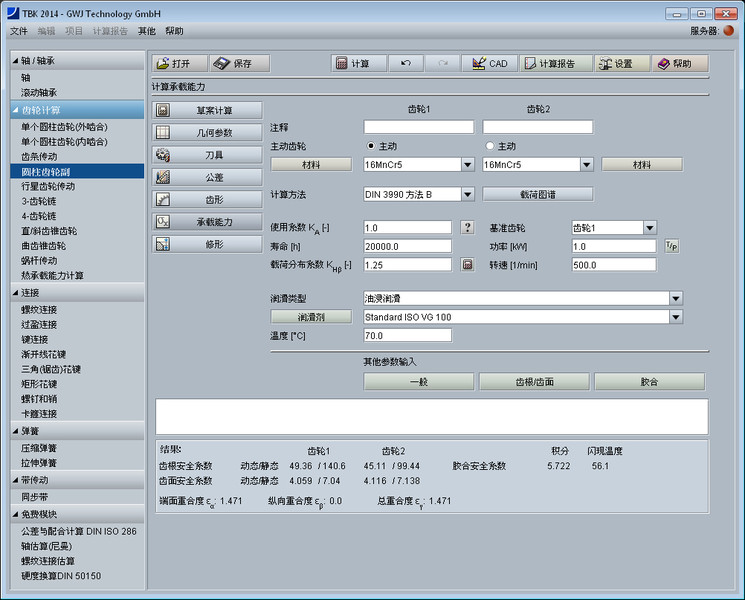The image size is (745, 600).
Task: Click the calculator icon beside 载荷分布系数 field
Action: click(x=467, y=265)
